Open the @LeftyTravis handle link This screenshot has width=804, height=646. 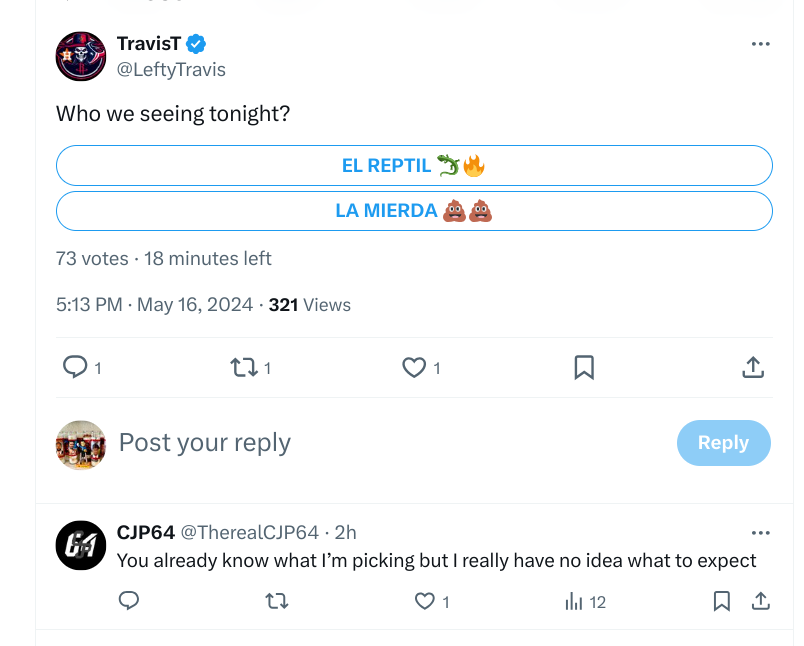pos(171,70)
